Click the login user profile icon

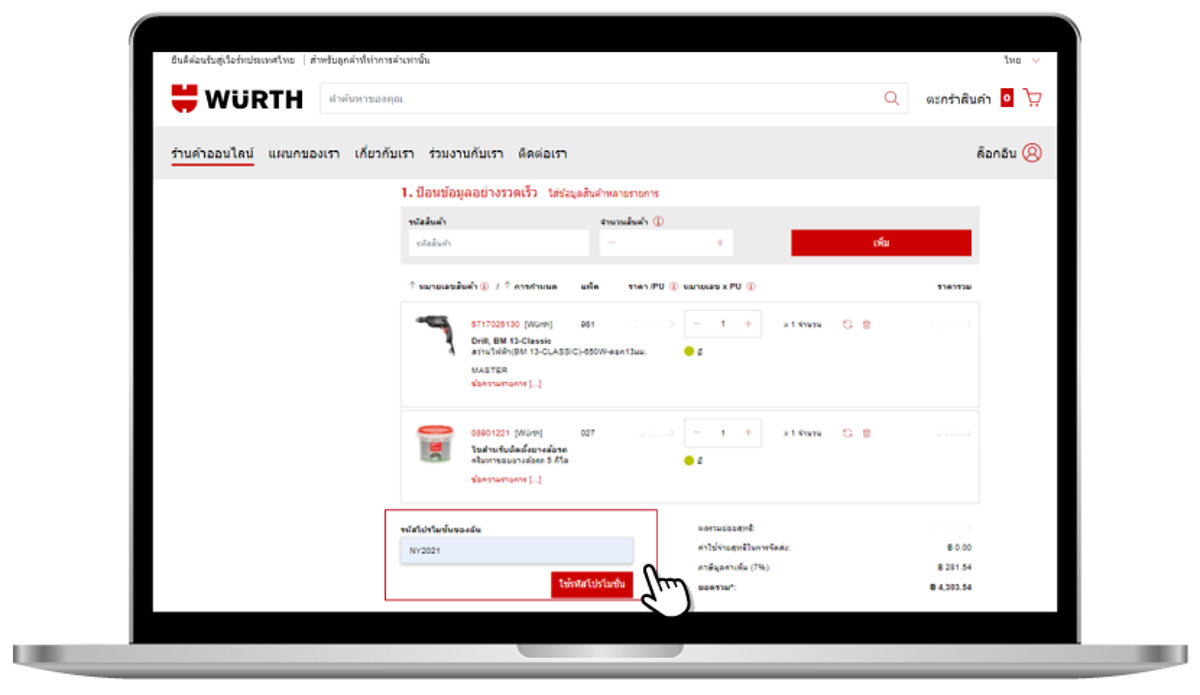point(1032,153)
